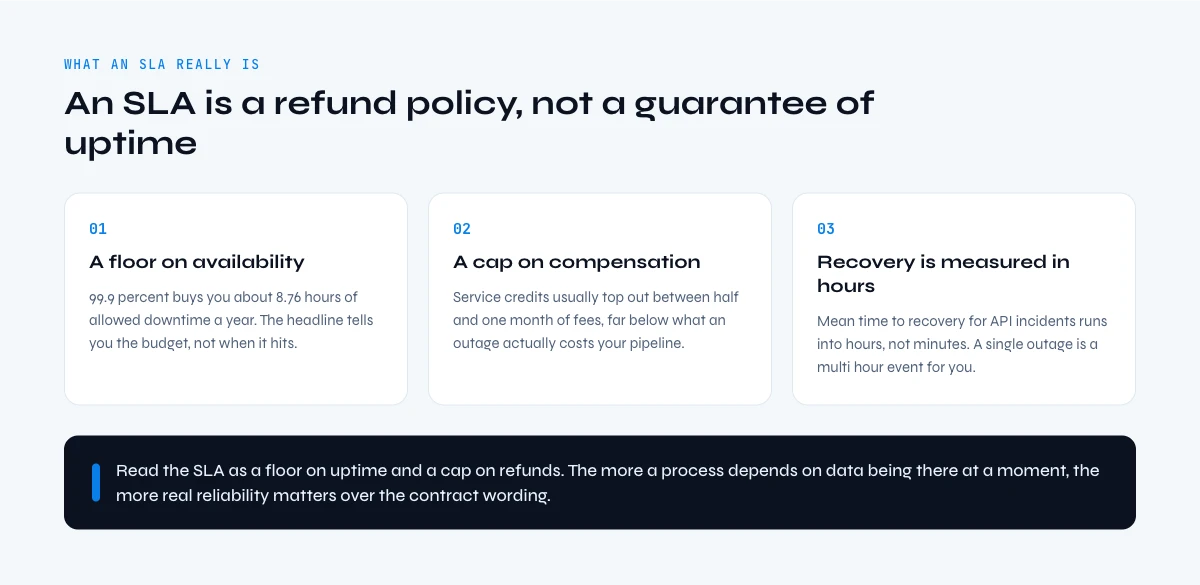Click the word 'uptime' on the headline's second line
This screenshot has width=1200, height=585.
pos(130,144)
